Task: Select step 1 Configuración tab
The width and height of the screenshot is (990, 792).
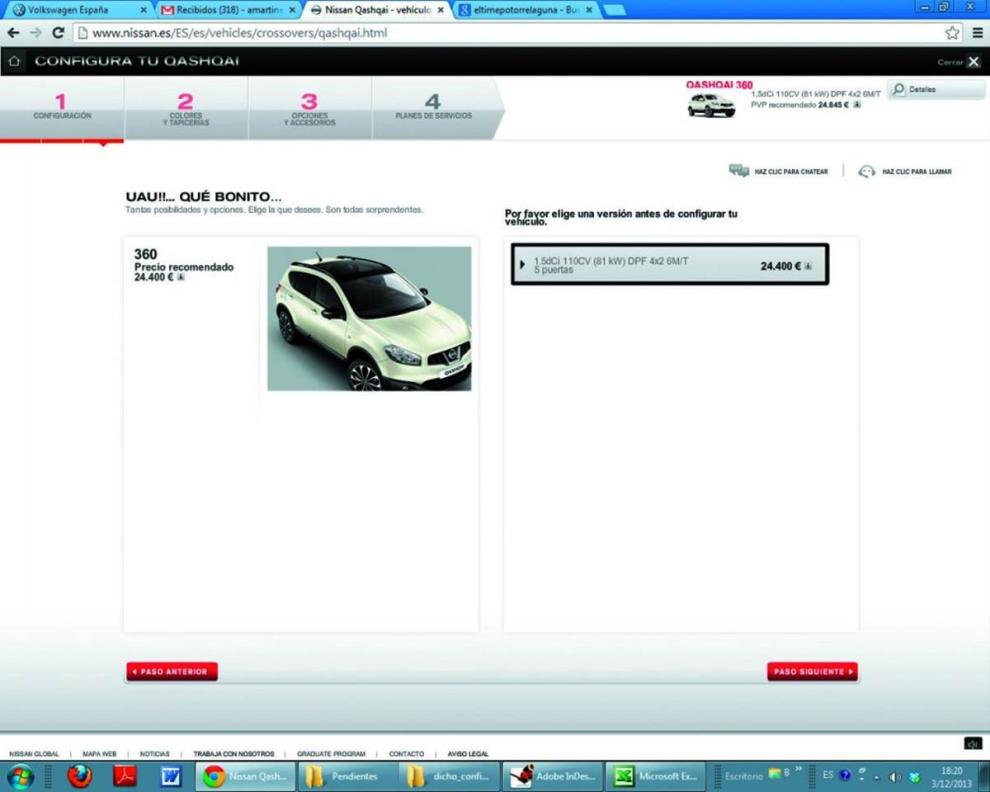Action: (62, 107)
